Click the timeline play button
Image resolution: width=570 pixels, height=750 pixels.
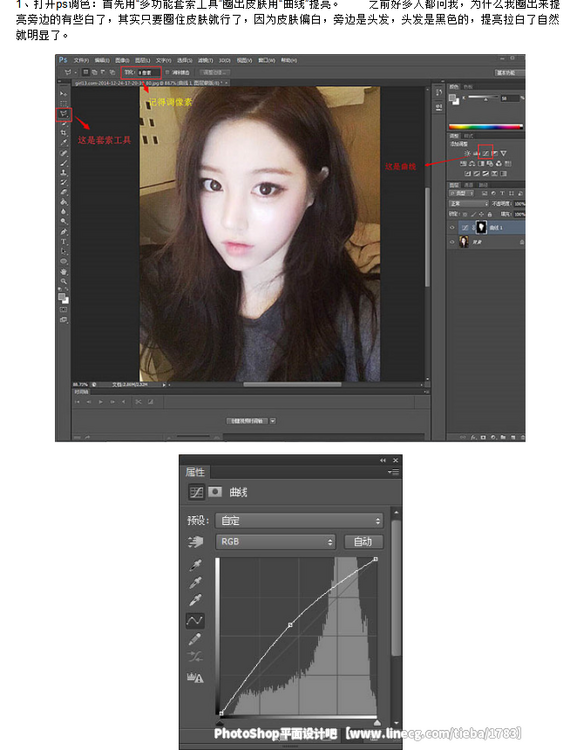click(100, 402)
